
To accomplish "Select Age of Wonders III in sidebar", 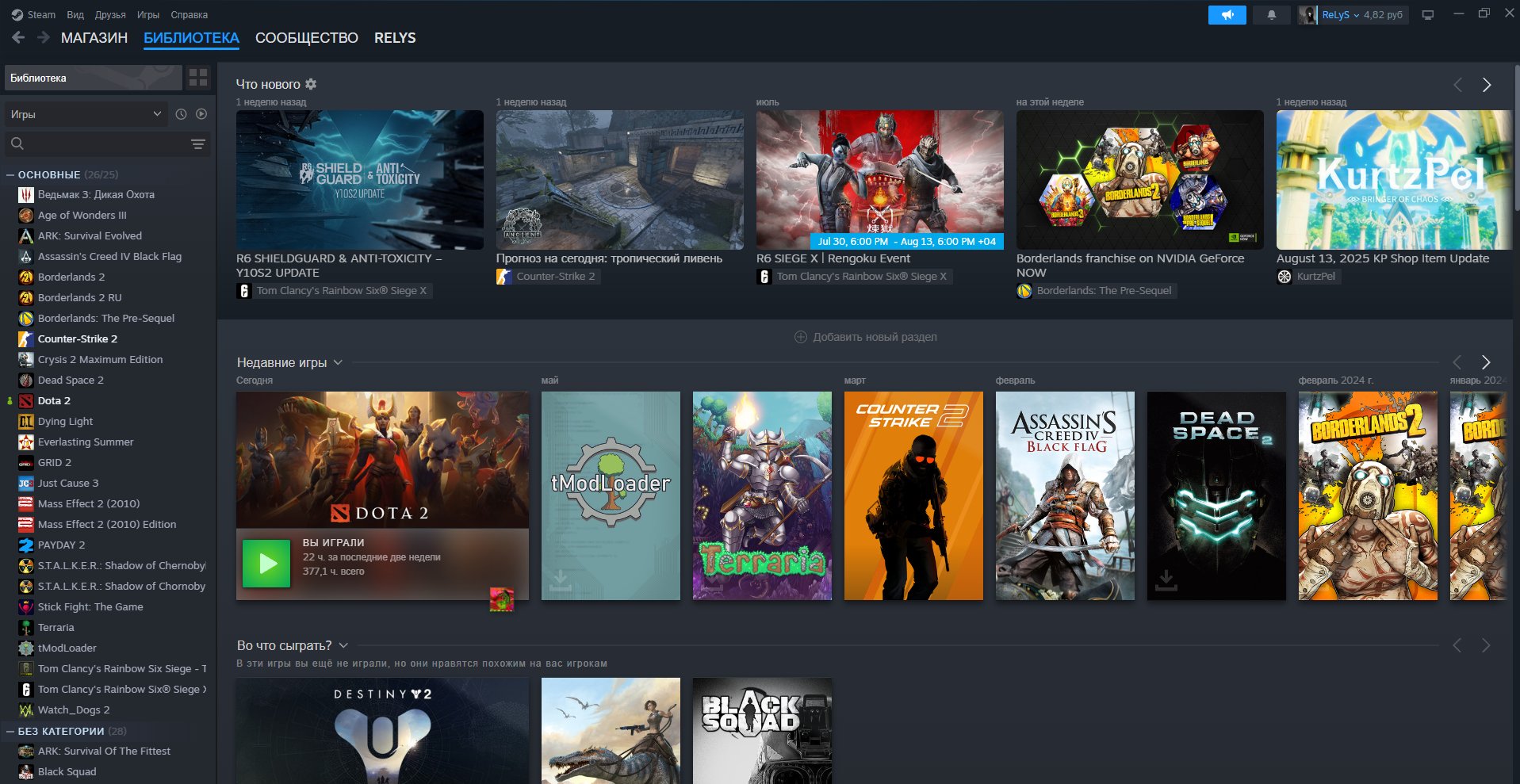I will coord(82,215).
